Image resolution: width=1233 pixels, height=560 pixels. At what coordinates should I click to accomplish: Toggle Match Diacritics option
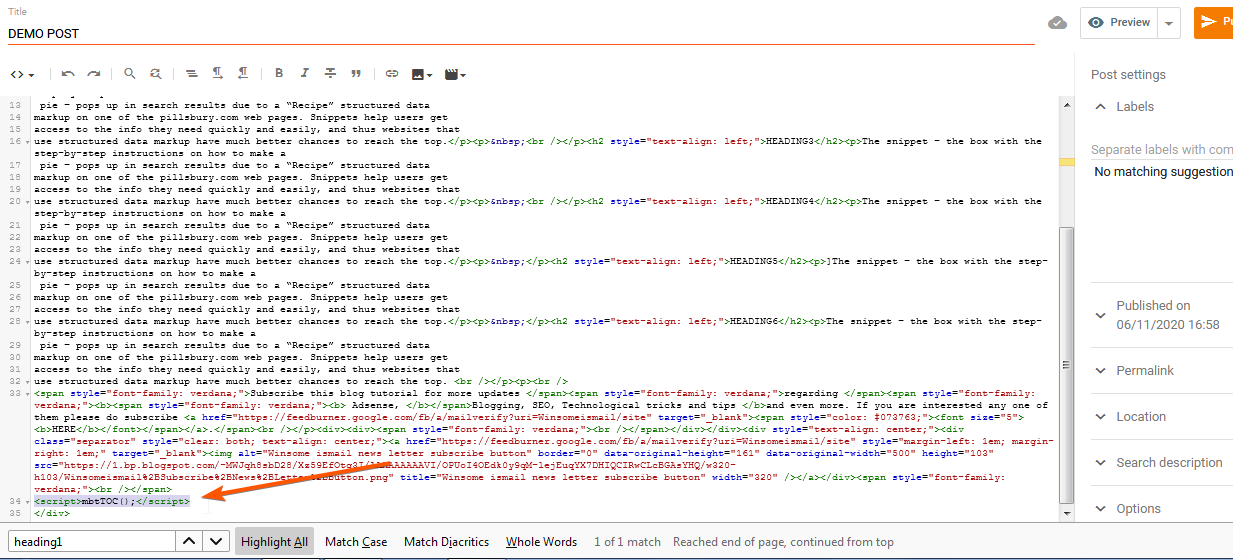446,542
